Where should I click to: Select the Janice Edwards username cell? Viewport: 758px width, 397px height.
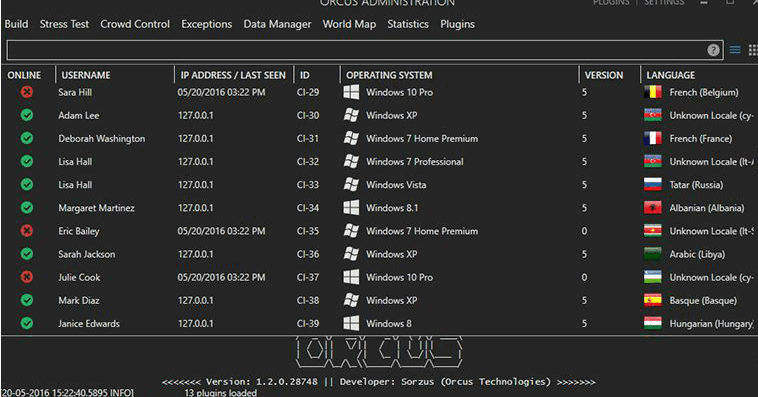[x=89, y=324]
